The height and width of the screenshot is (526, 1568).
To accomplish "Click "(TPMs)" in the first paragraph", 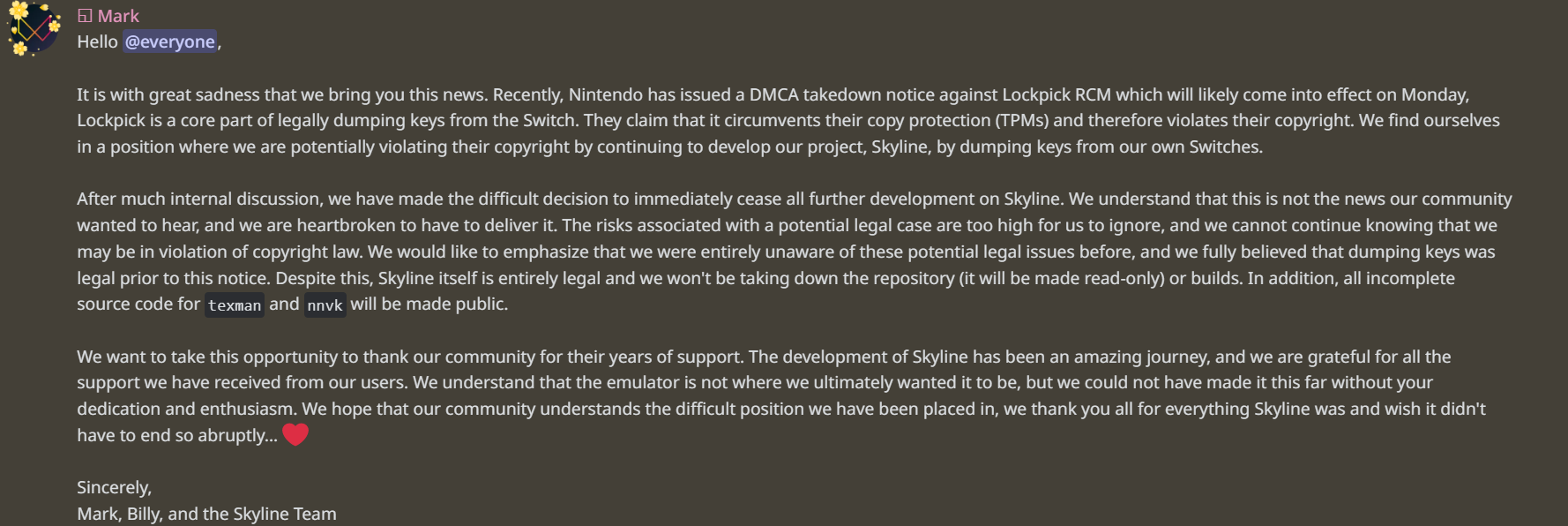I will [x=1021, y=120].
